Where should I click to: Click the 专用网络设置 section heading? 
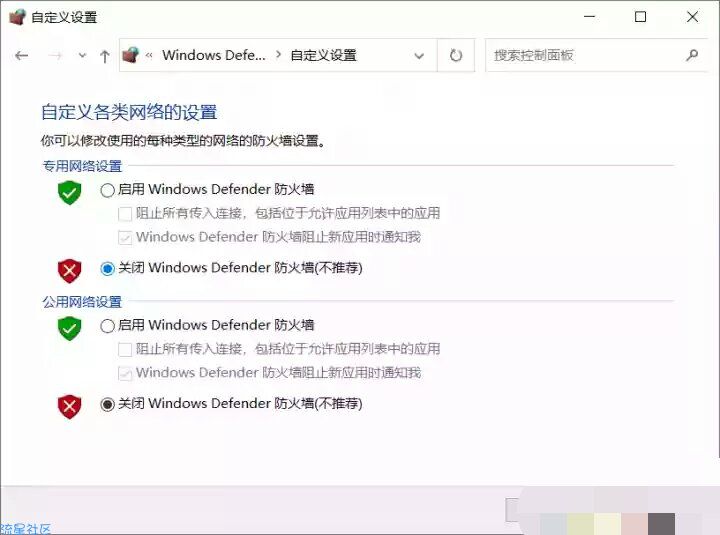coord(82,166)
